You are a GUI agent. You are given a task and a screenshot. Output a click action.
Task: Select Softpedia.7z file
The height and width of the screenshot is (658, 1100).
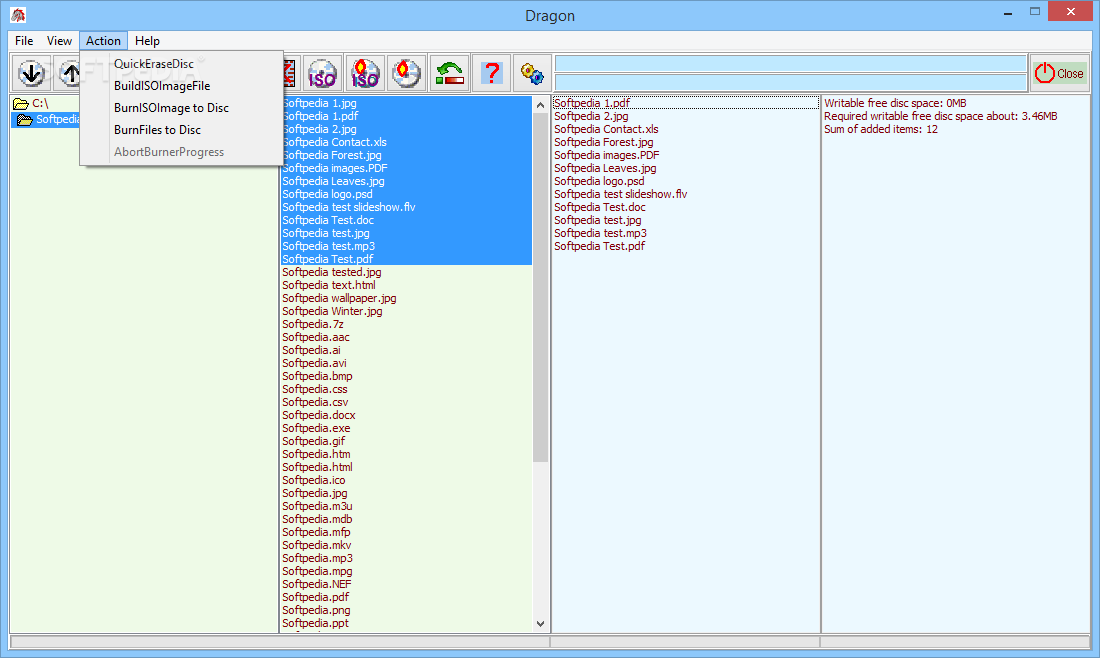pyautogui.click(x=313, y=324)
